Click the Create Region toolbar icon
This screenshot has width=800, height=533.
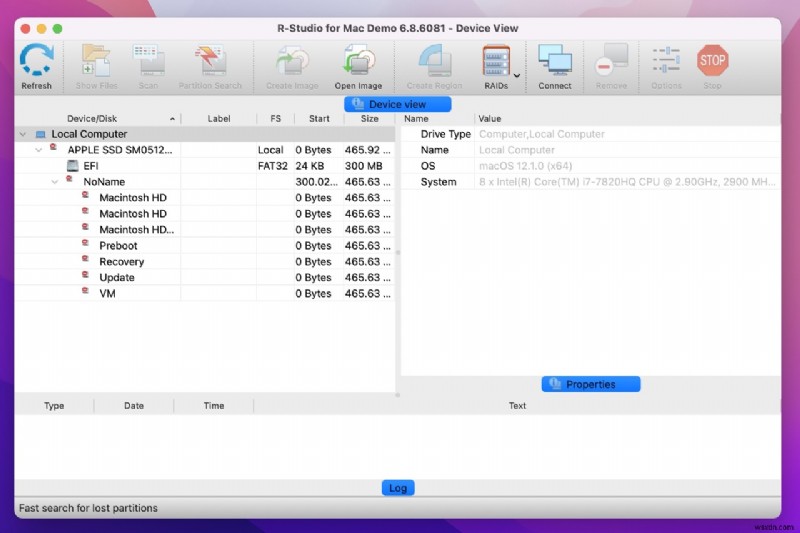click(434, 61)
